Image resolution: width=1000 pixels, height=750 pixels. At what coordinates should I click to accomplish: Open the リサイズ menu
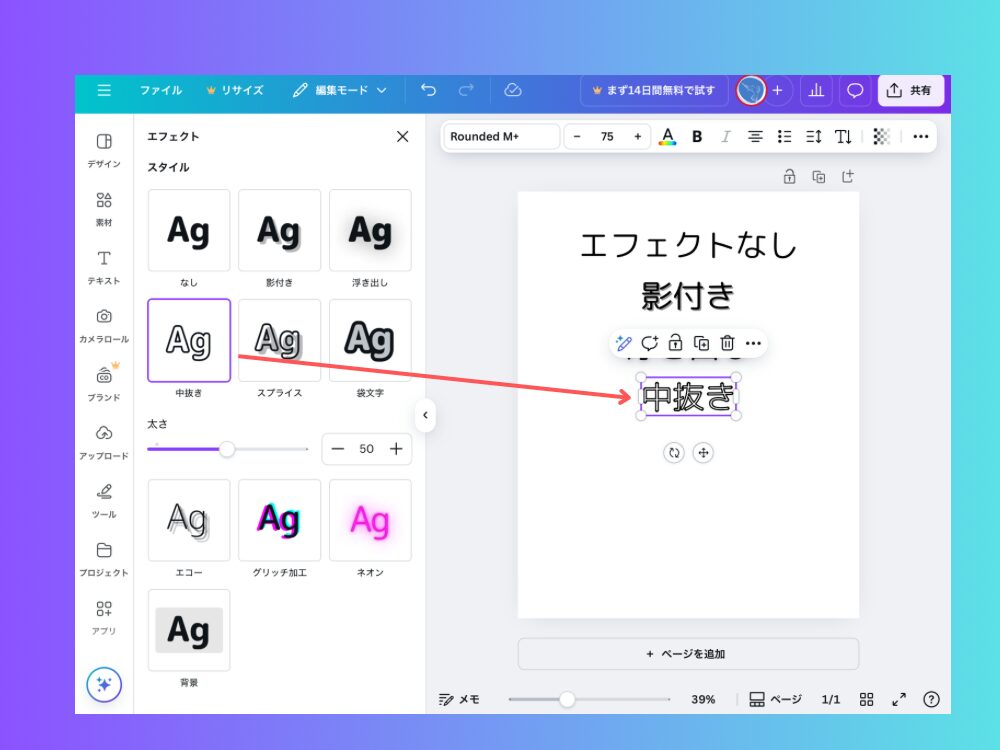coord(235,90)
